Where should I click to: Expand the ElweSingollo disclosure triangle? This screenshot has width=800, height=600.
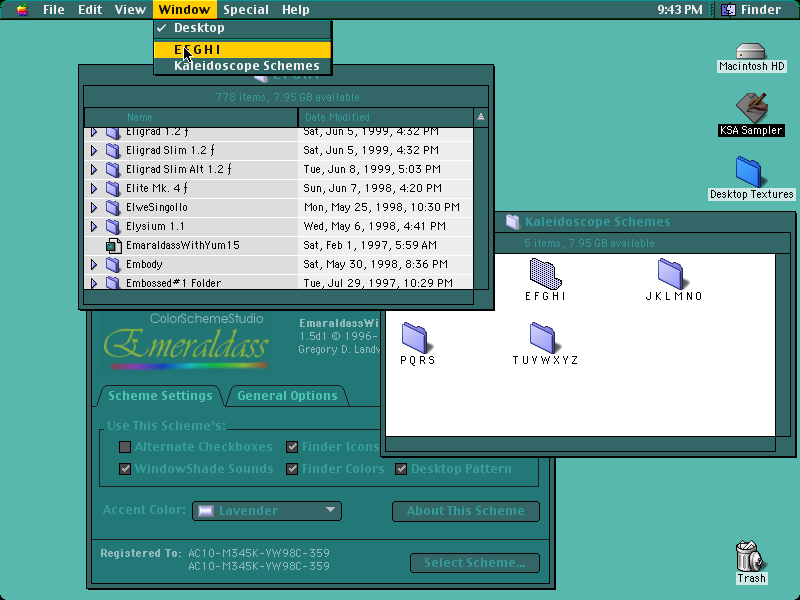pos(94,207)
